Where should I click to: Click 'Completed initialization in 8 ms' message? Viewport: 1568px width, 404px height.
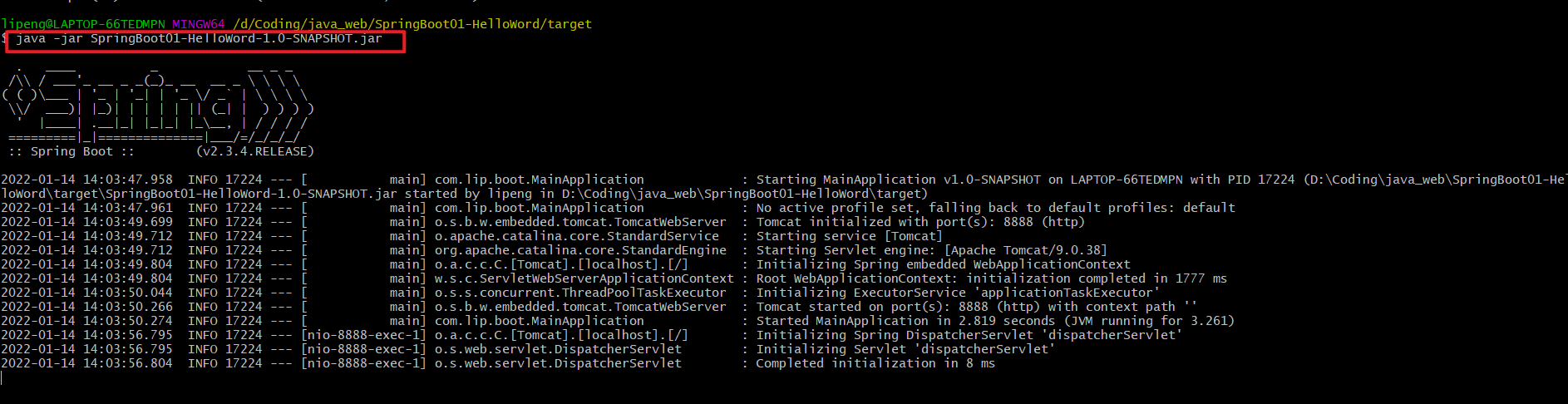875,363
